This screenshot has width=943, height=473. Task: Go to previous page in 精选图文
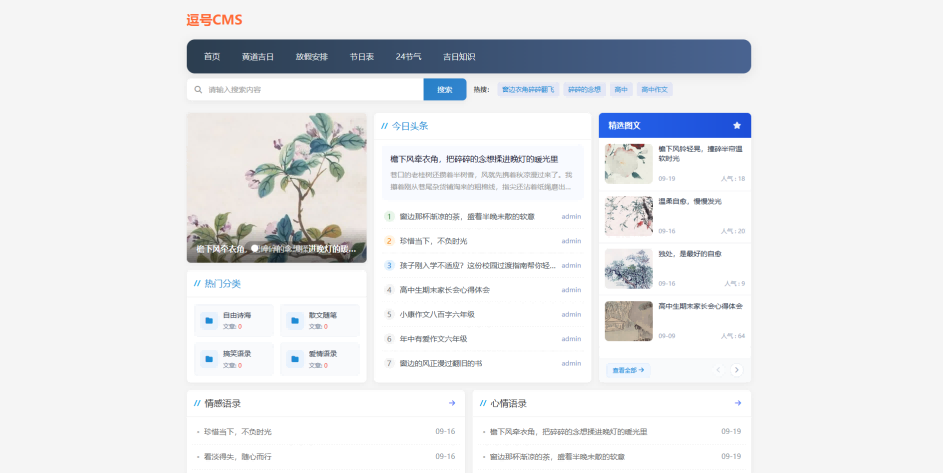tap(718, 370)
